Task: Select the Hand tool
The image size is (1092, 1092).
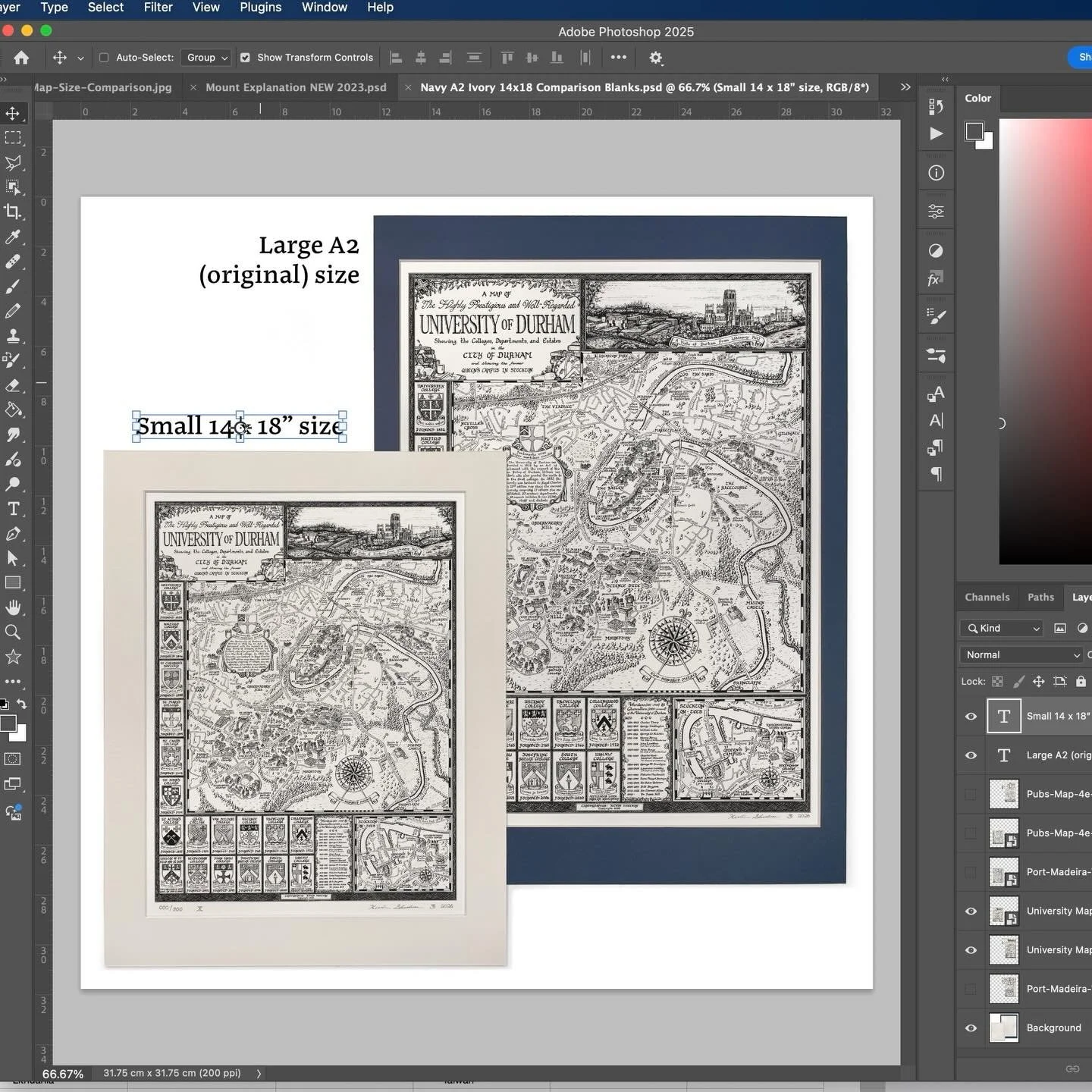Action: [x=13, y=607]
